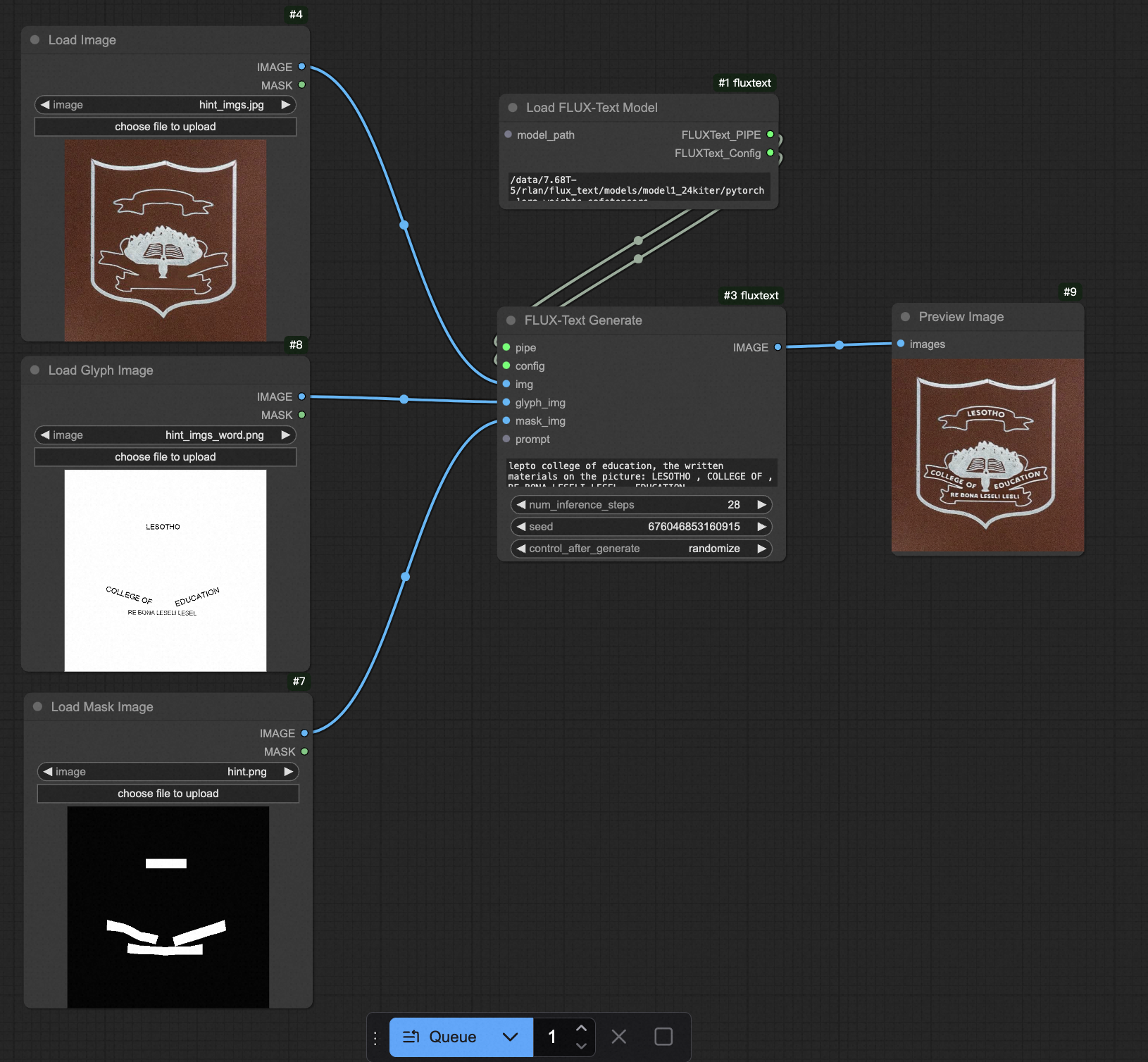Image resolution: width=1148 pixels, height=1062 pixels.
Task: Collapse the FLUX-Text Generate node via title dot
Action: 509,320
